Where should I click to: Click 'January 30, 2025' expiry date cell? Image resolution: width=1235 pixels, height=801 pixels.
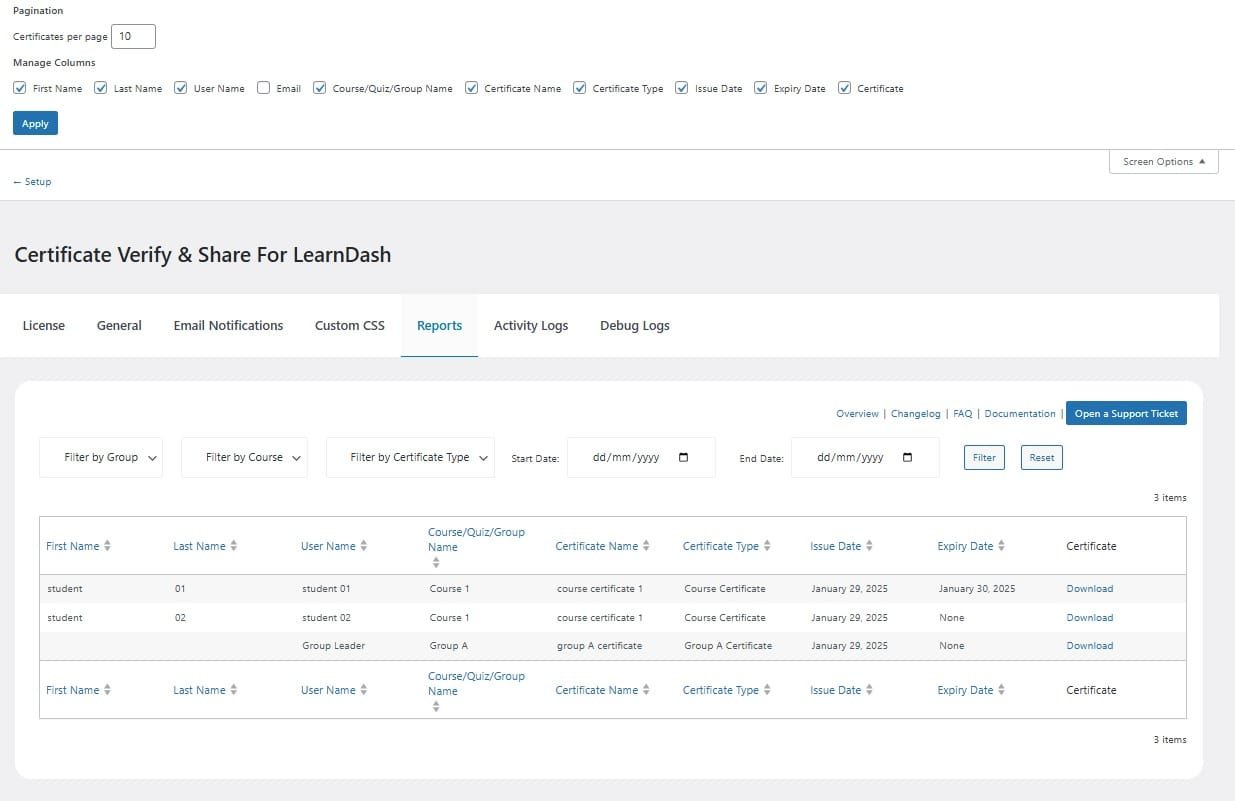977,589
